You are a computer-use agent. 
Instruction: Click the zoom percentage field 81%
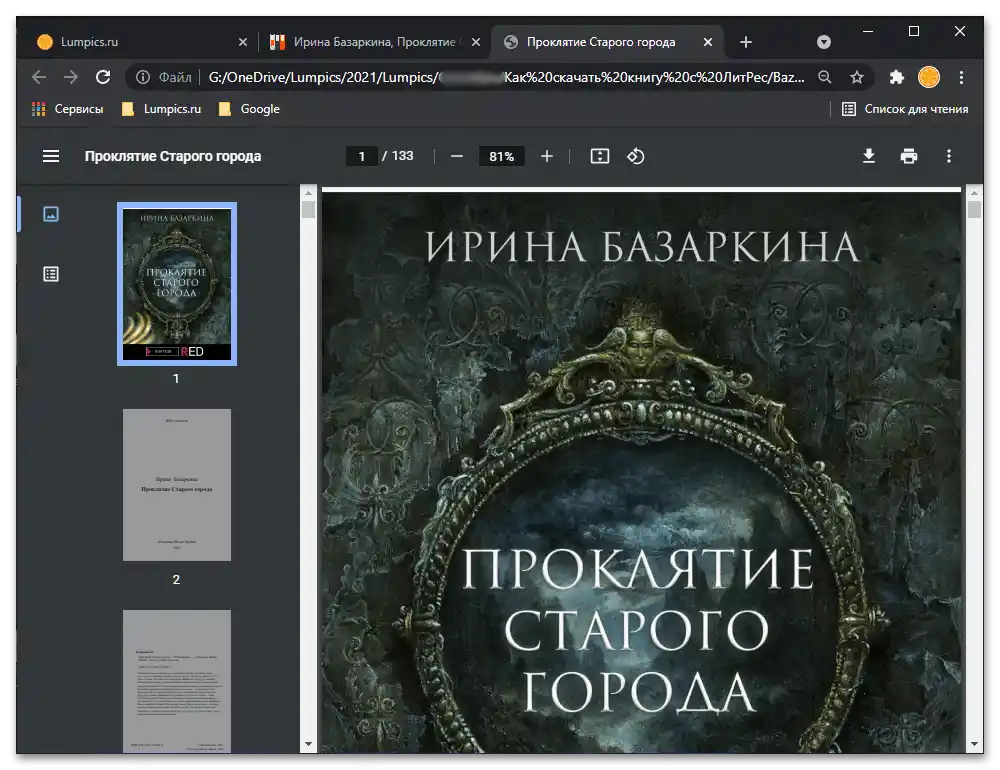pyautogui.click(x=501, y=156)
